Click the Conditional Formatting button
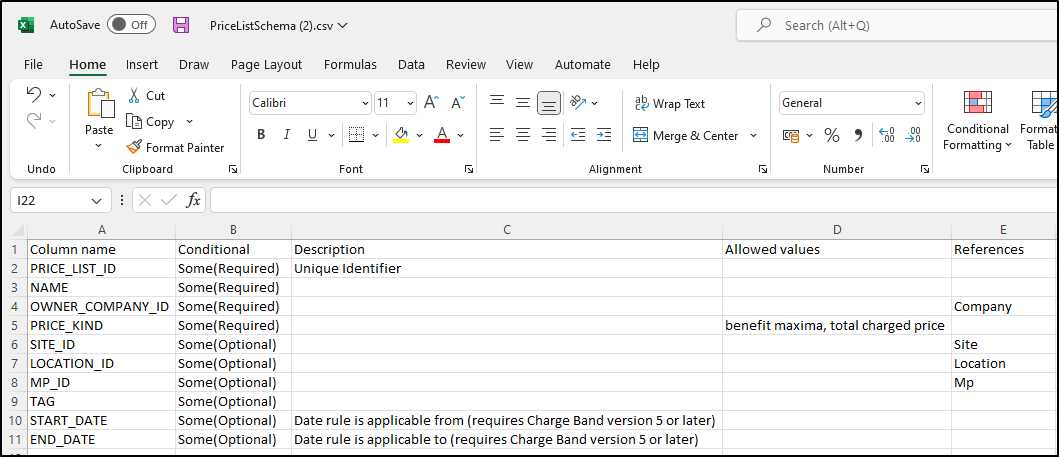The image size is (1059, 457). pos(977,122)
